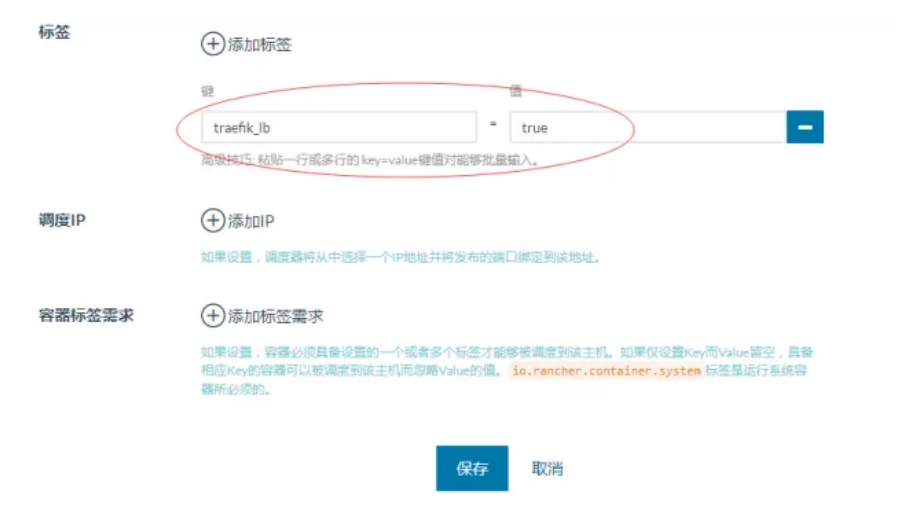Click the plus circle icon beside 添加标签需求
Viewport: 902px width, 511px height.
tap(212, 315)
